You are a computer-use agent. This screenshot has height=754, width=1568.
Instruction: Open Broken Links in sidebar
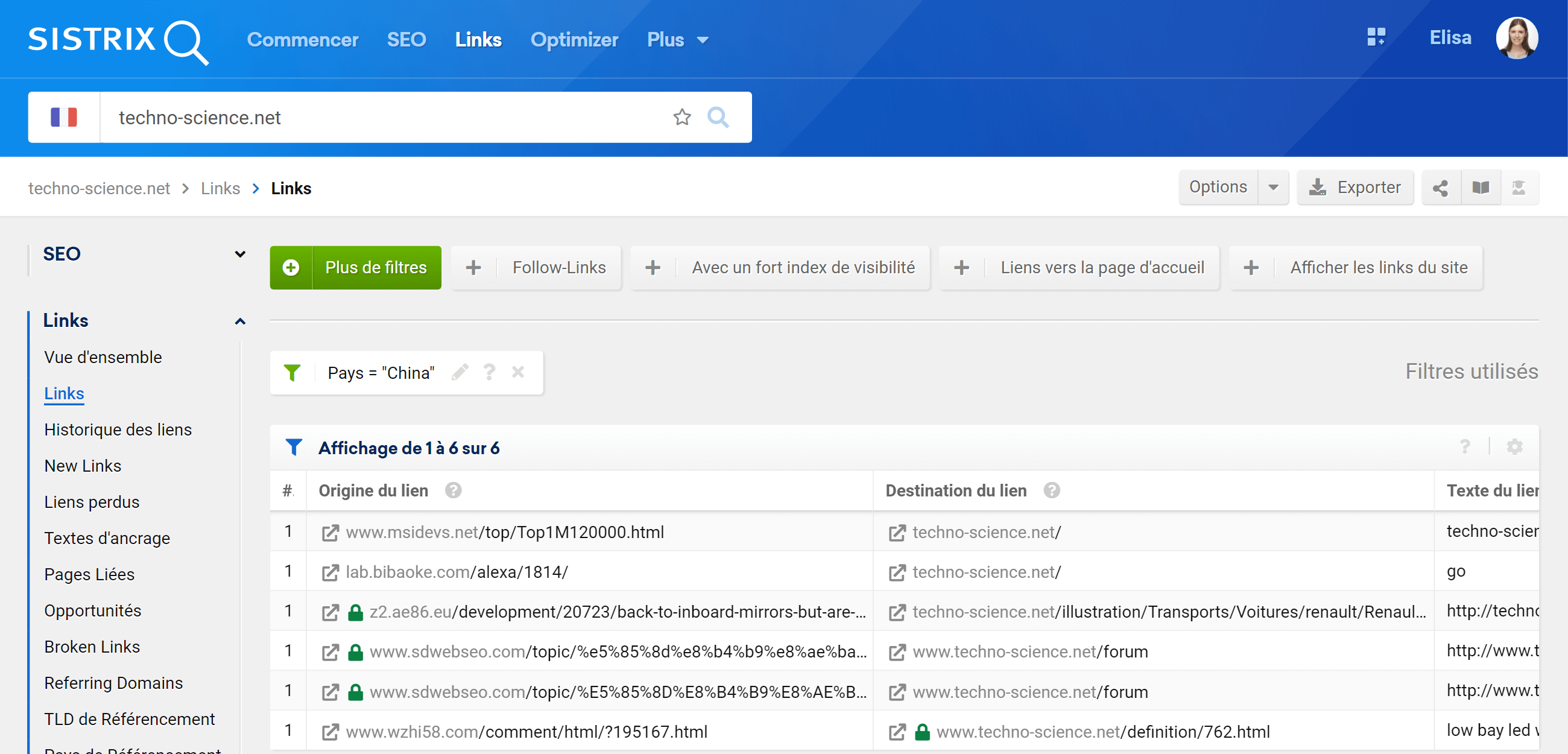pyautogui.click(x=92, y=647)
